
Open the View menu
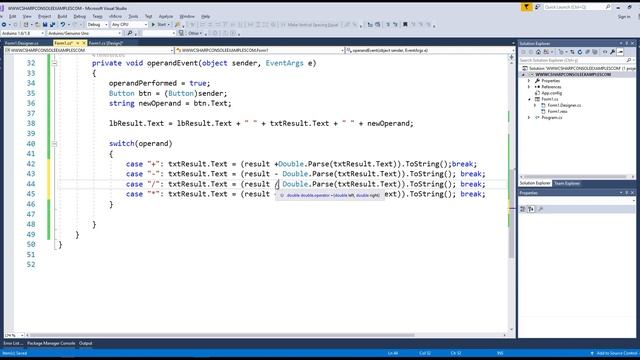point(27,16)
